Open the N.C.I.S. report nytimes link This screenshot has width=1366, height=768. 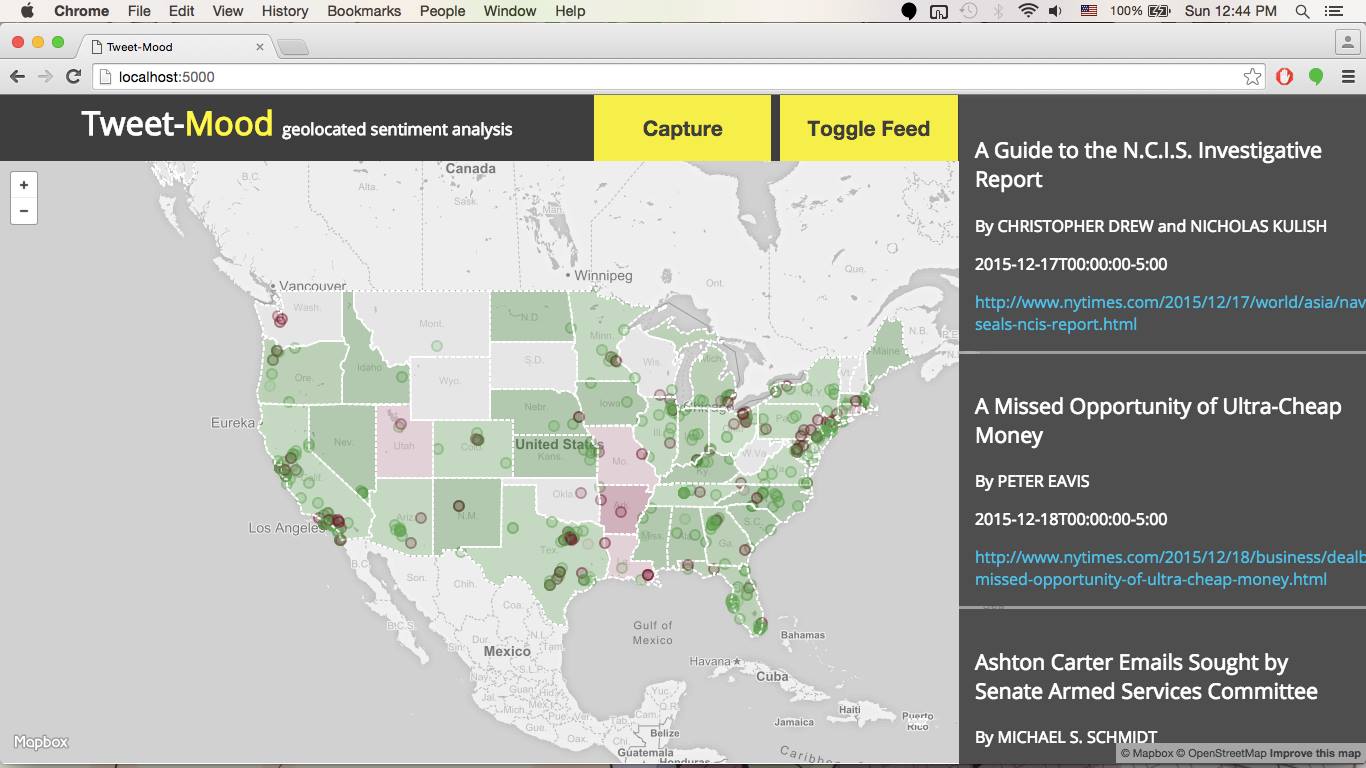pos(1170,313)
